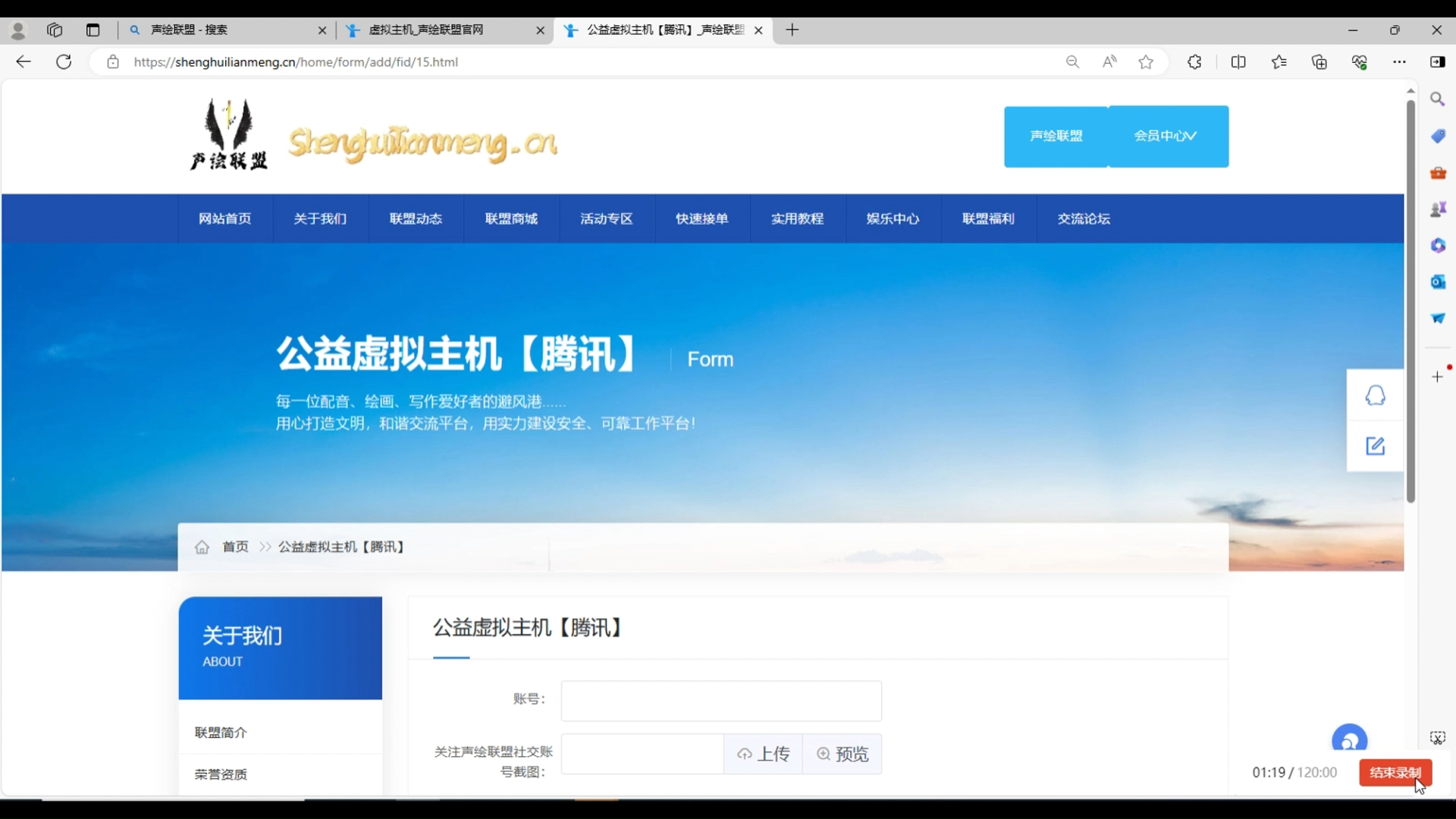View site info lock icon

[113, 62]
